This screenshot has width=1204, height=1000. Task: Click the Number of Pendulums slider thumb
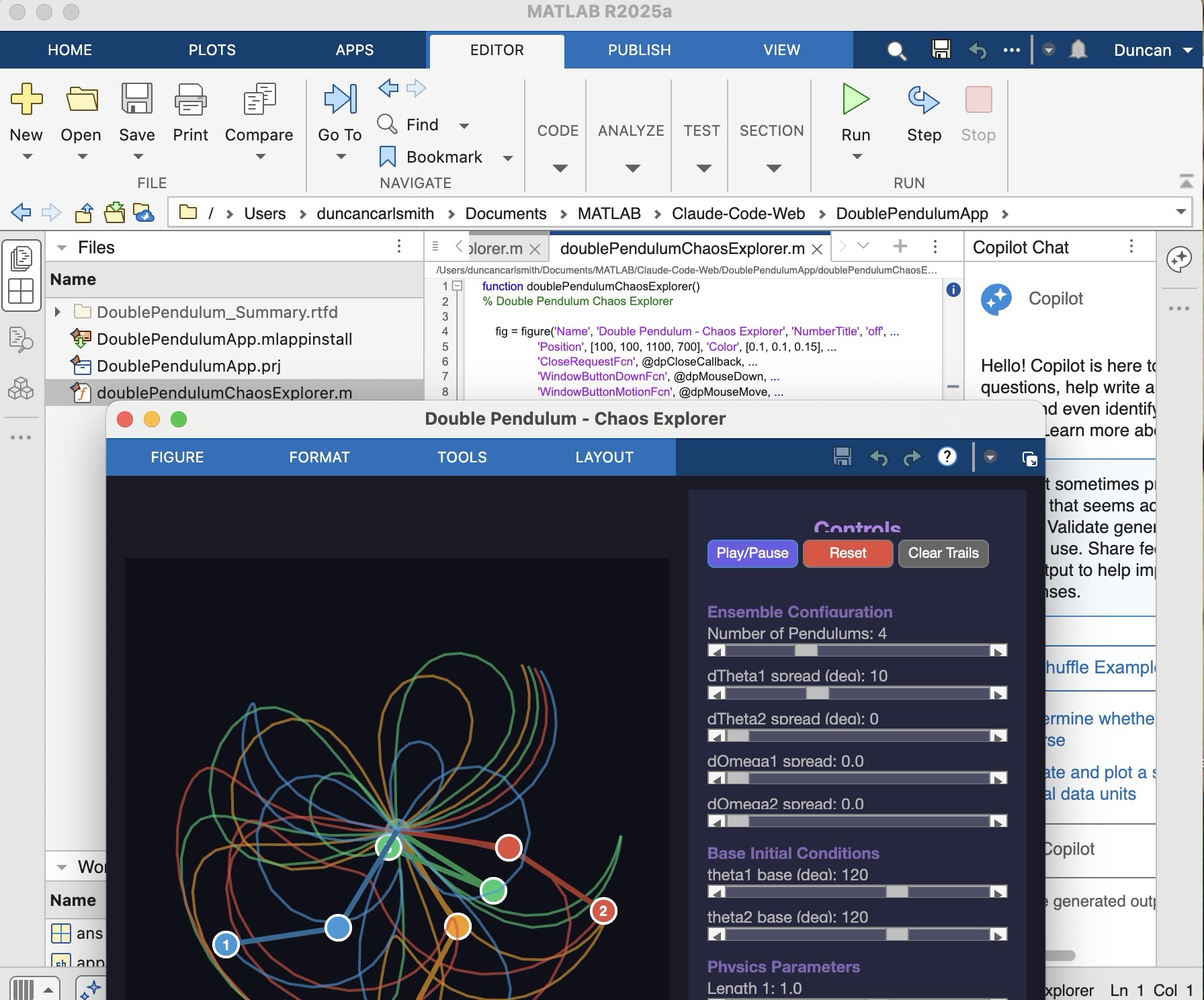pos(806,651)
